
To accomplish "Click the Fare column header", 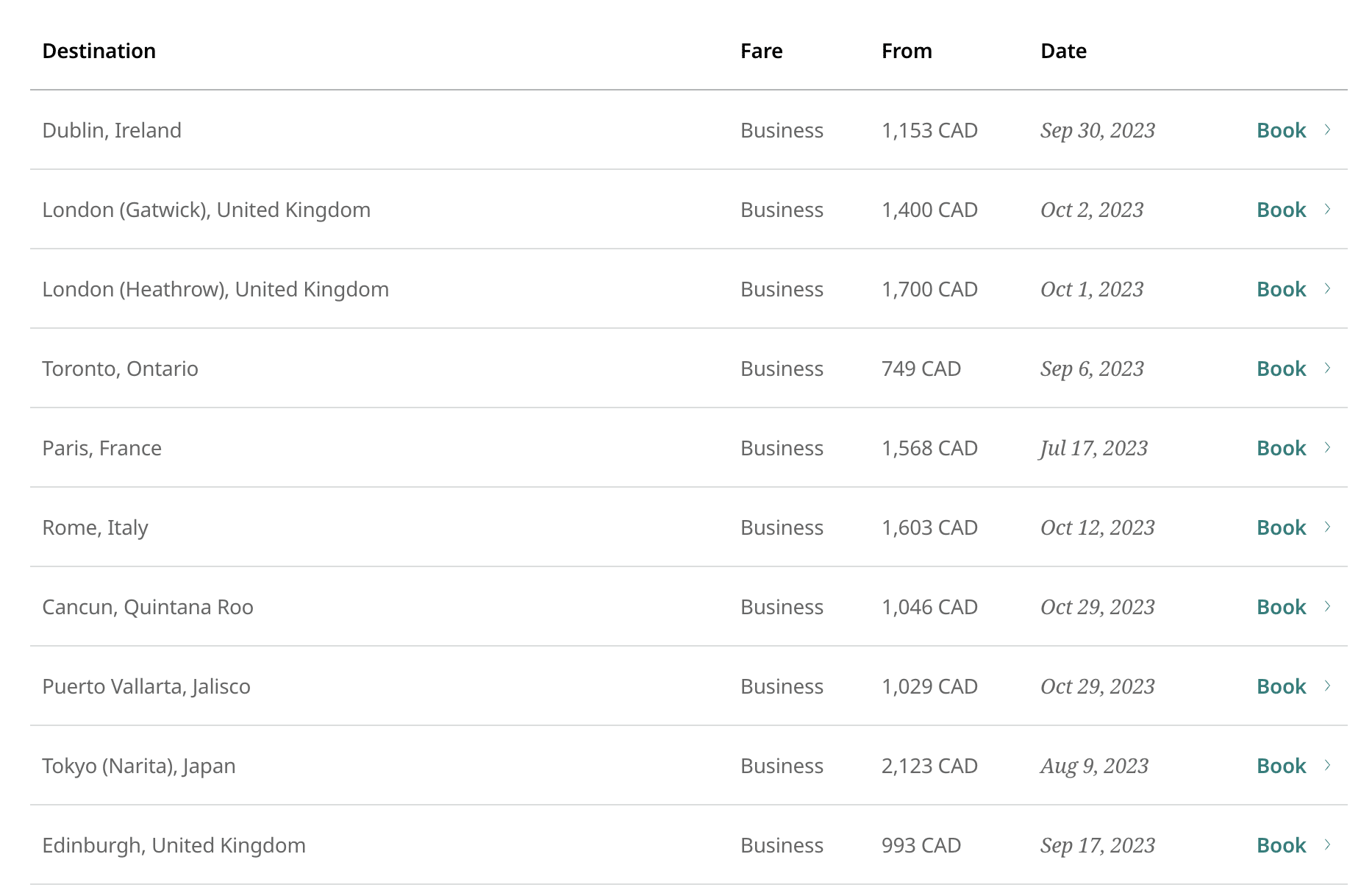I will [761, 51].
